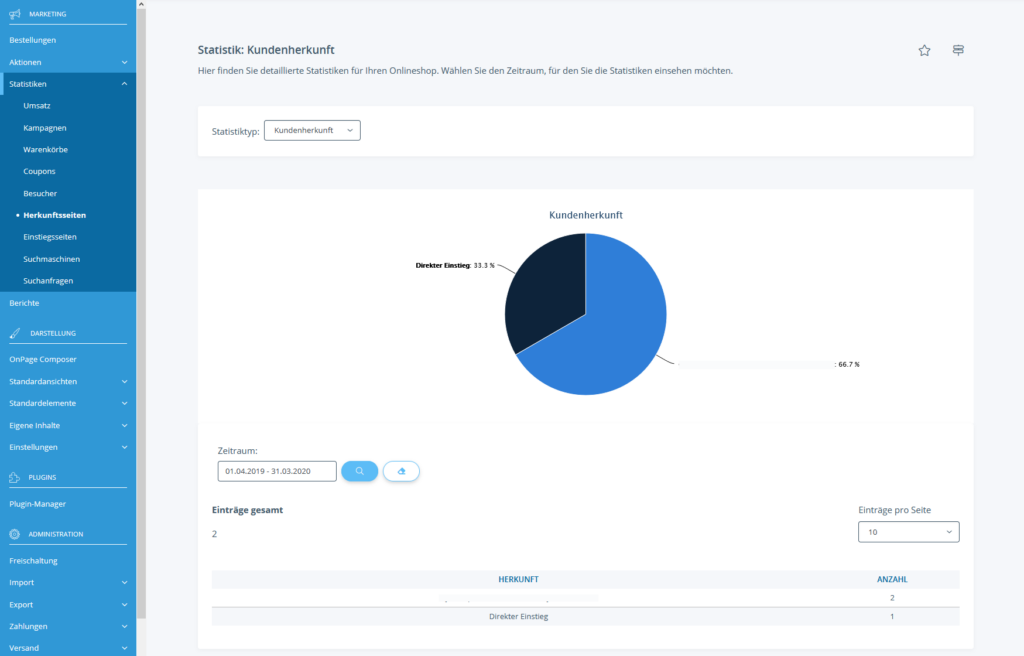Open the OnPage Composer
Viewport: 1024px width, 656px height.
pyautogui.click(x=43, y=359)
